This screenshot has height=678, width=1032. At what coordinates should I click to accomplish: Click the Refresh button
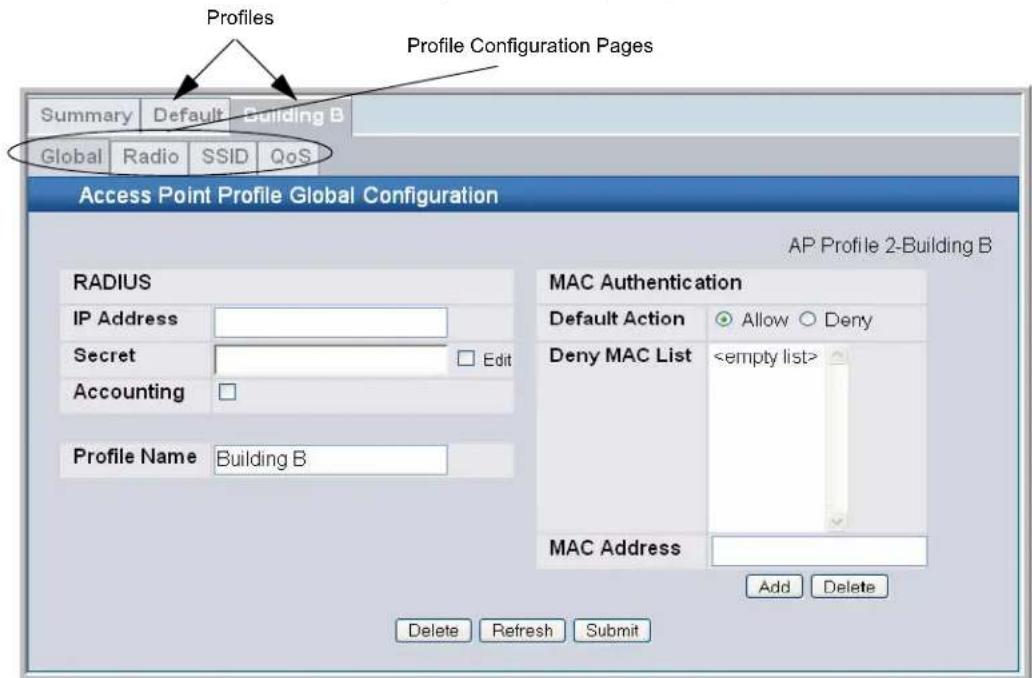point(522,630)
